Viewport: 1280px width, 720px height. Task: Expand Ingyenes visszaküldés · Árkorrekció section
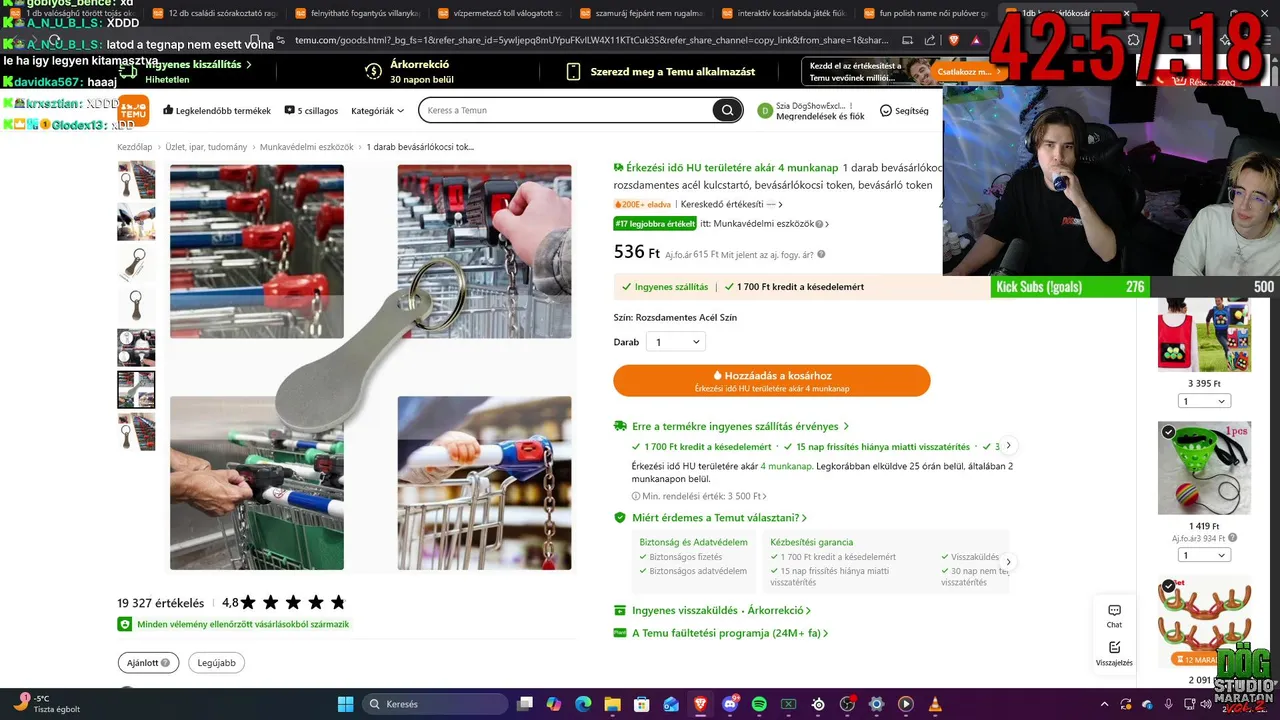click(721, 610)
